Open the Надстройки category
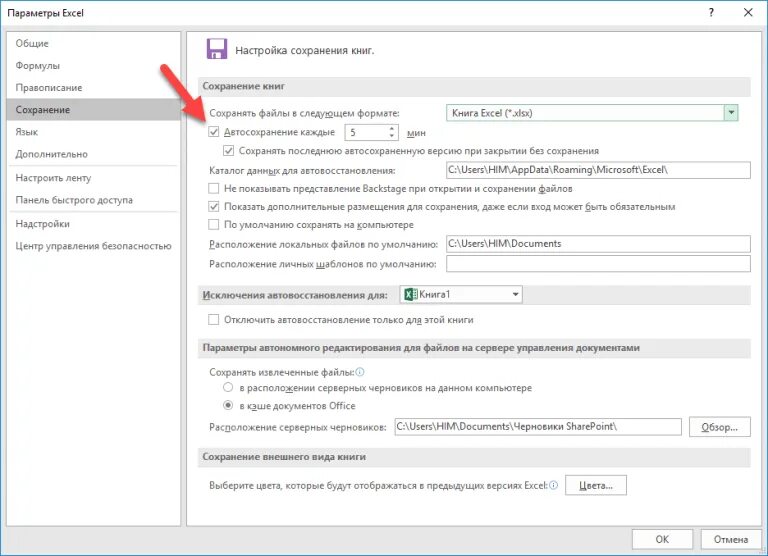Screen dimensions: 768x556 point(93,224)
